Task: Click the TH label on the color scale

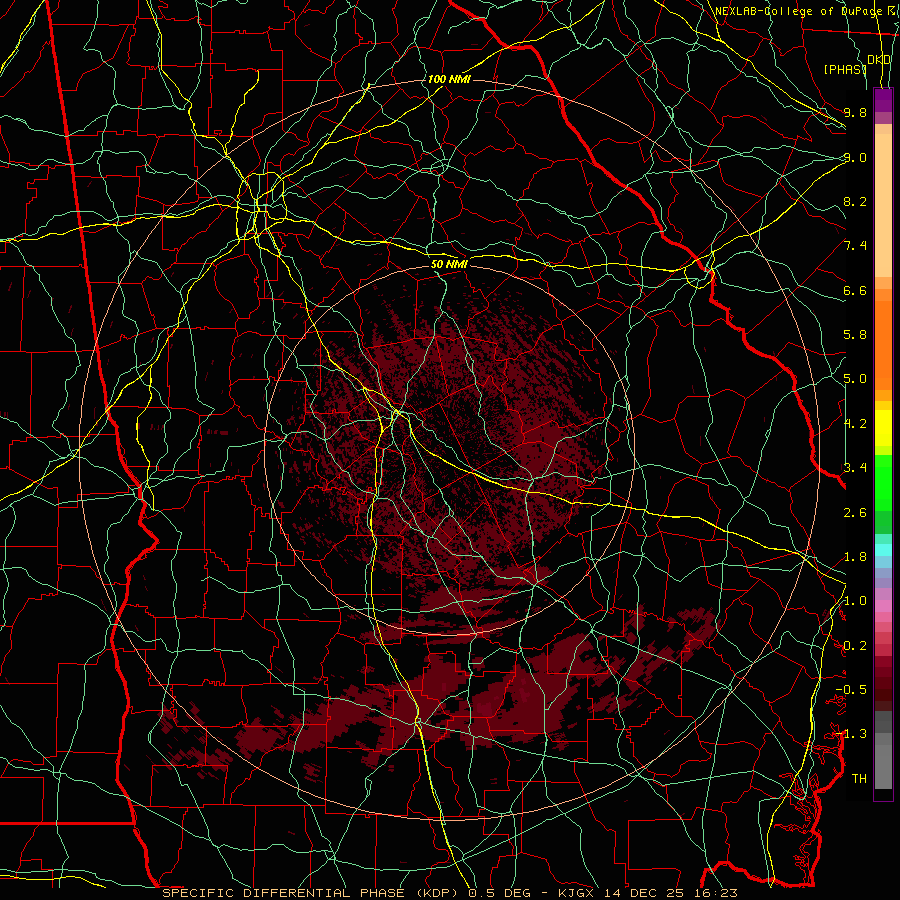Action: click(x=859, y=779)
